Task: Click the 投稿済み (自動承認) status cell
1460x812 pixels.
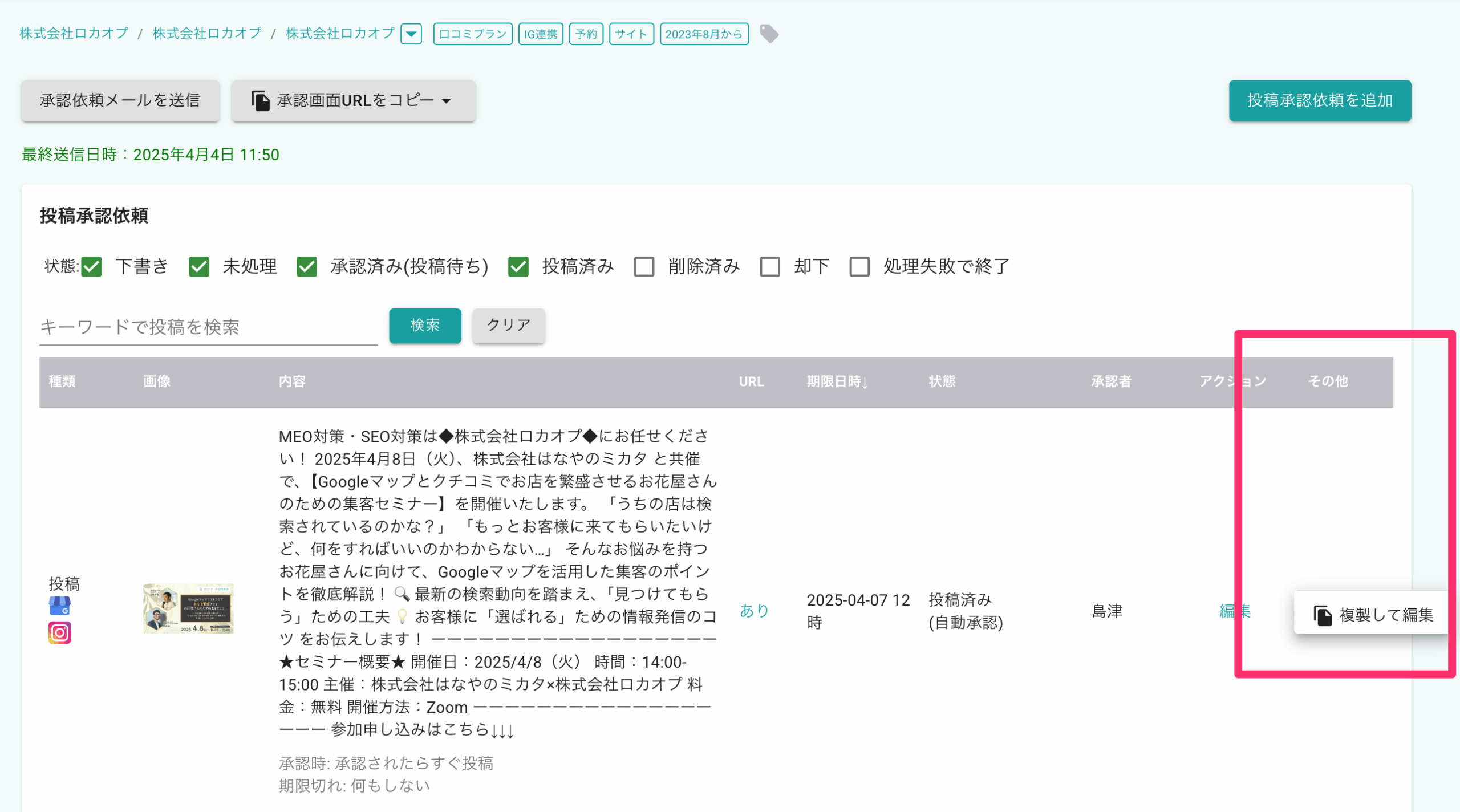Action: [966, 611]
